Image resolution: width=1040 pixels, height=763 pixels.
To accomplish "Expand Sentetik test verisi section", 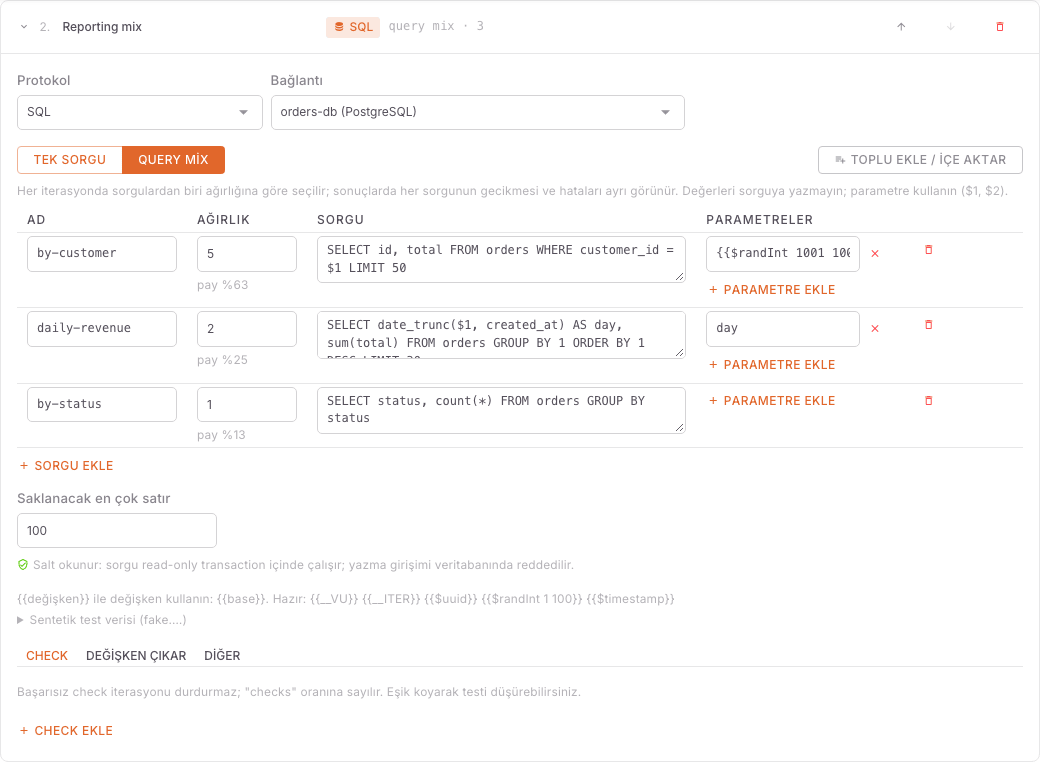I will [101, 620].
